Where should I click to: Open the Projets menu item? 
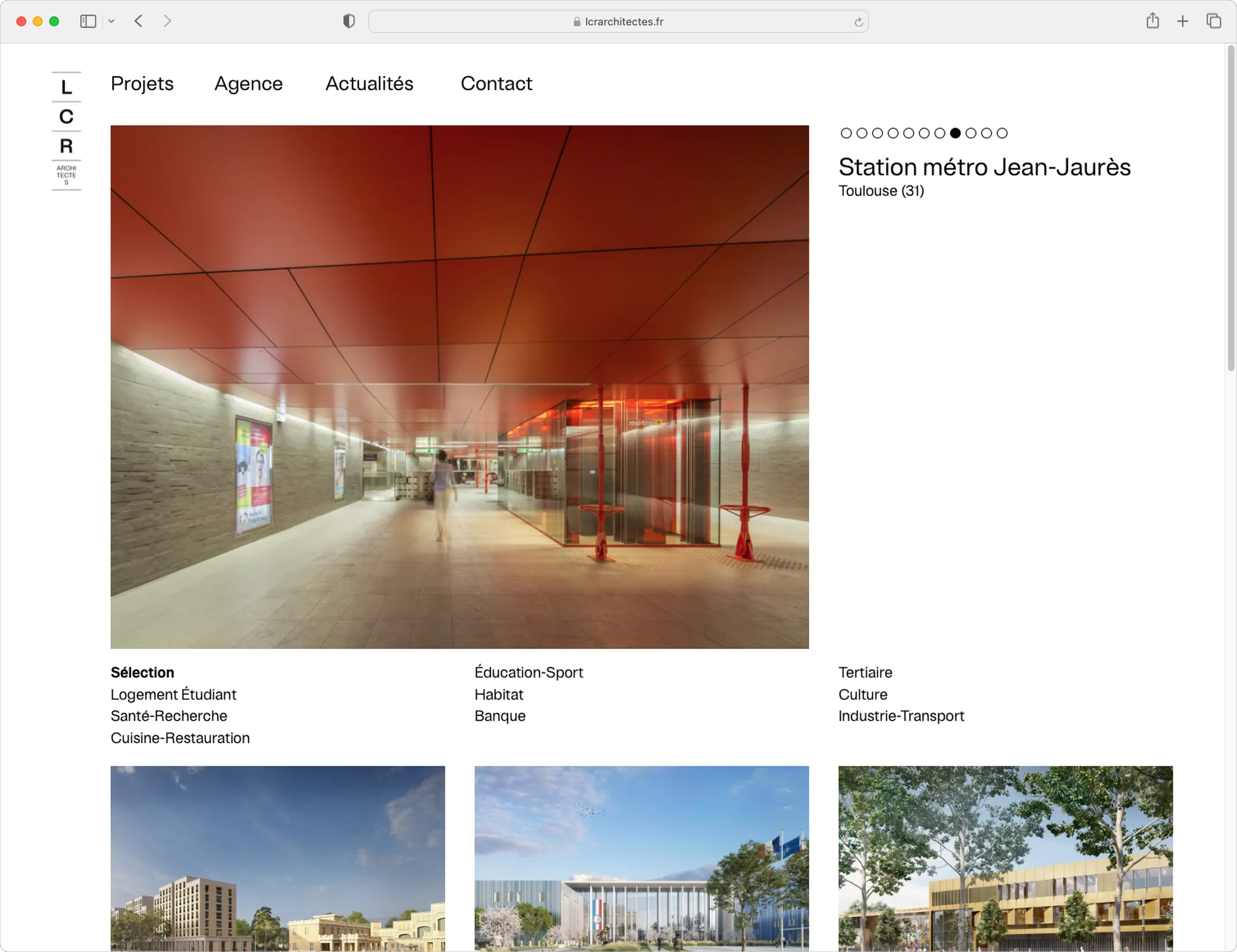pos(142,84)
